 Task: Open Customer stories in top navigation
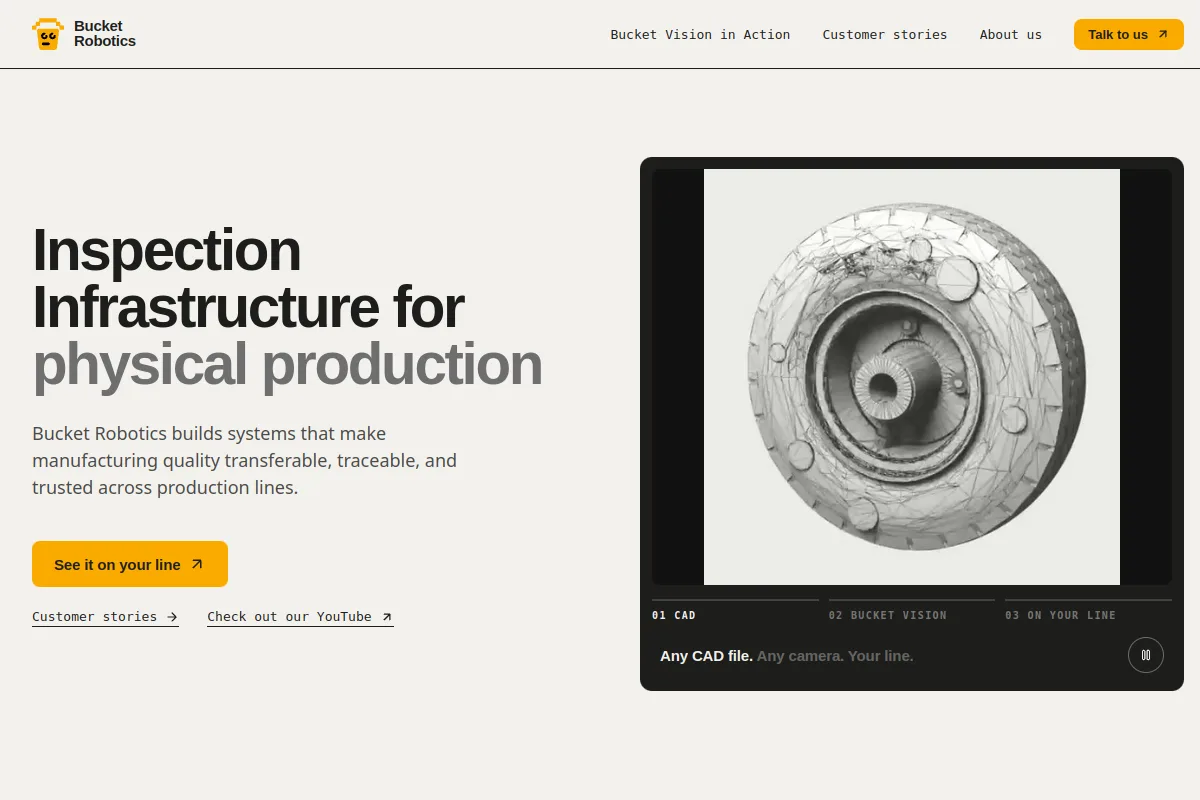coord(885,34)
